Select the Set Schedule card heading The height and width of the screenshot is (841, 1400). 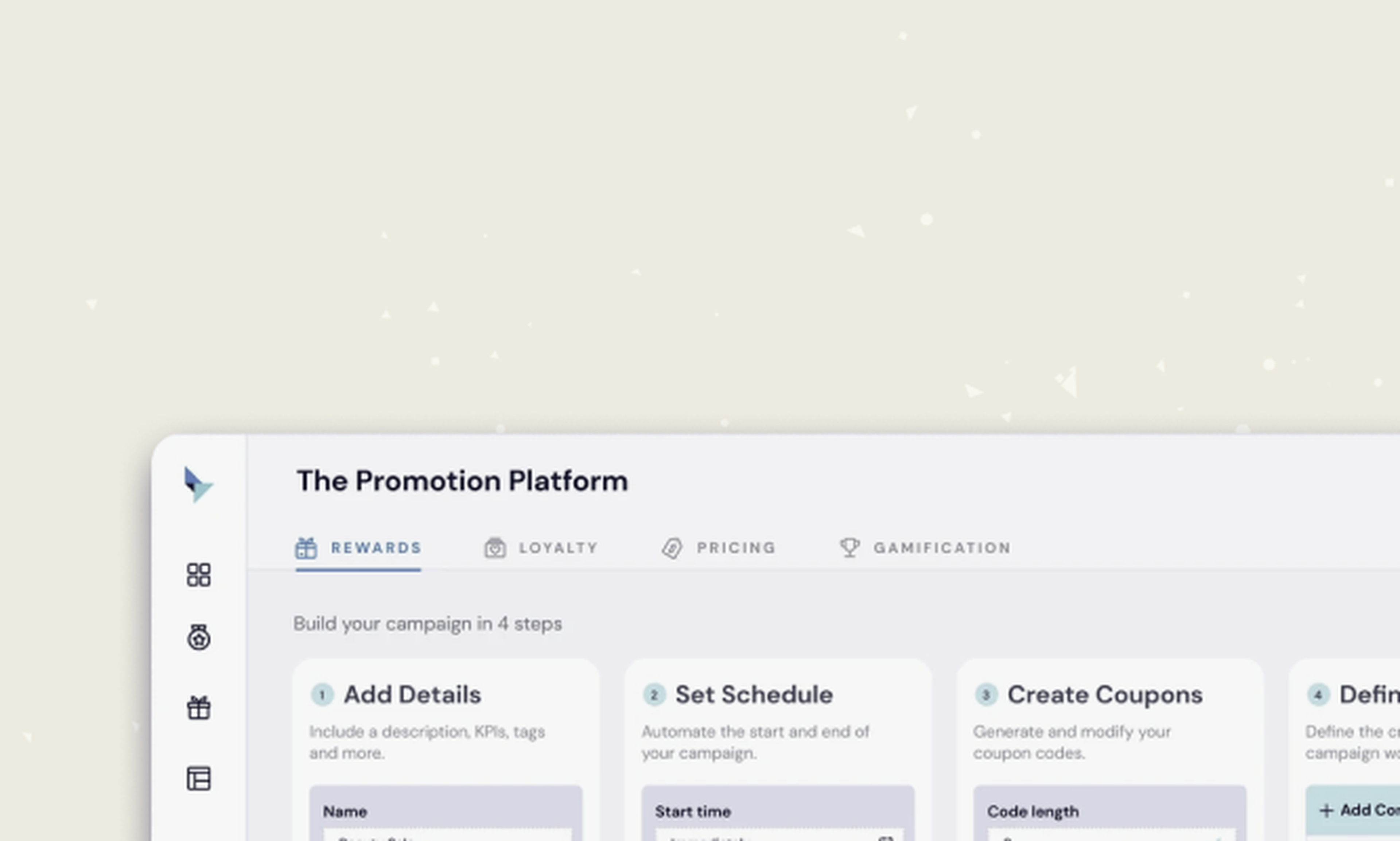(x=754, y=695)
